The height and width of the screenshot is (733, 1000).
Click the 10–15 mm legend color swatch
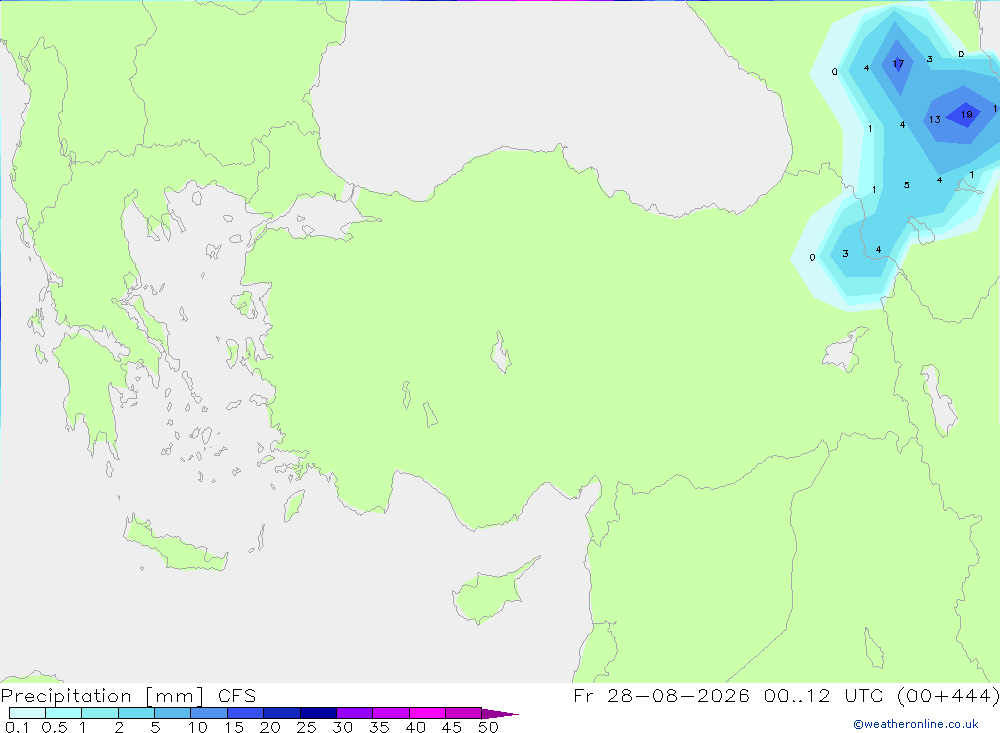coord(209,713)
